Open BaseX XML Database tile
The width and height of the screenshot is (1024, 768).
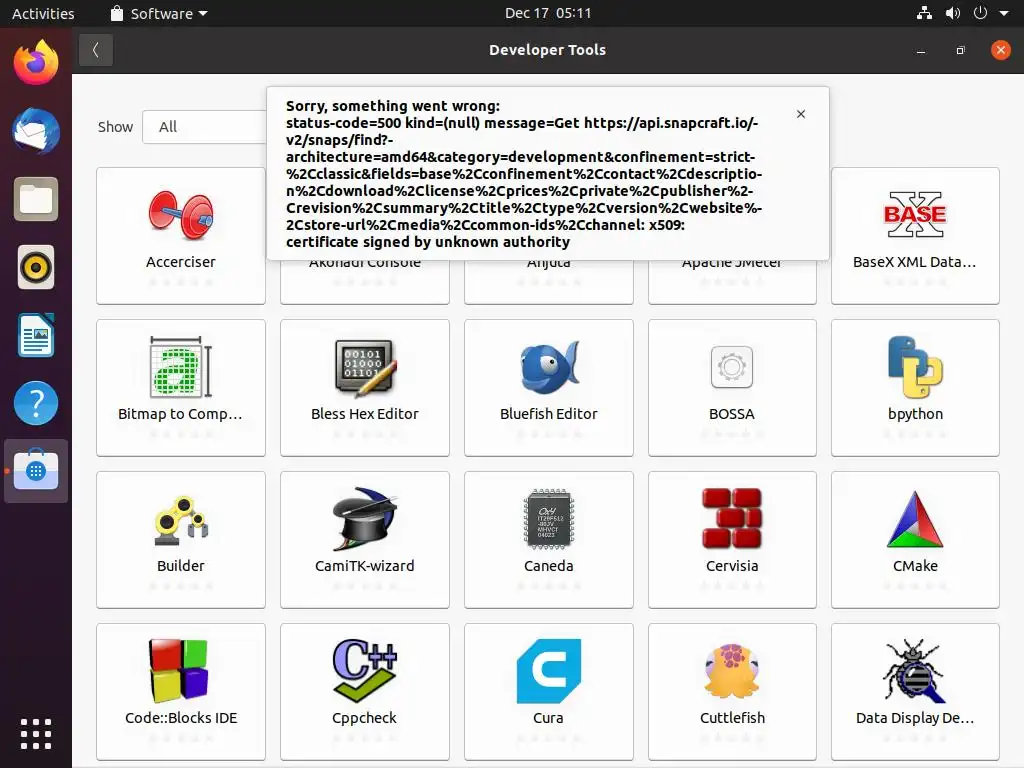(915, 236)
